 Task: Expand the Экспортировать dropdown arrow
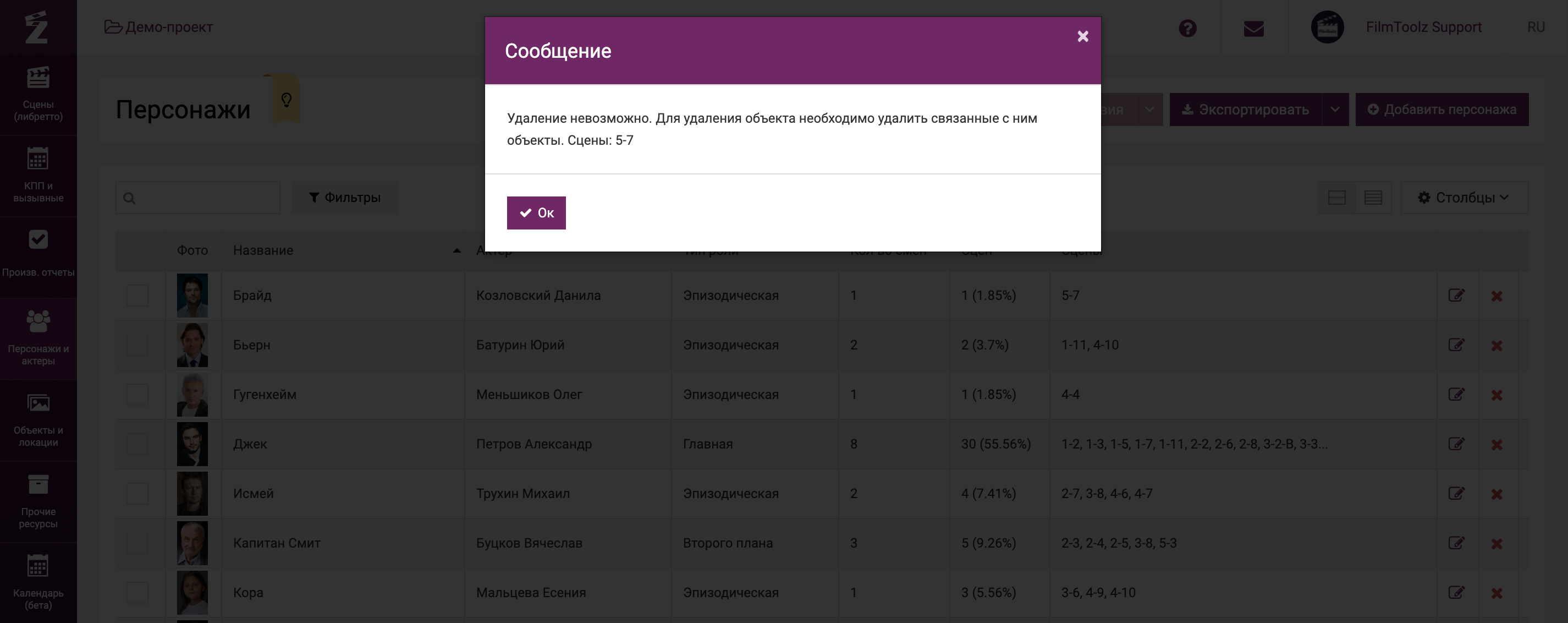tap(1335, 110)
